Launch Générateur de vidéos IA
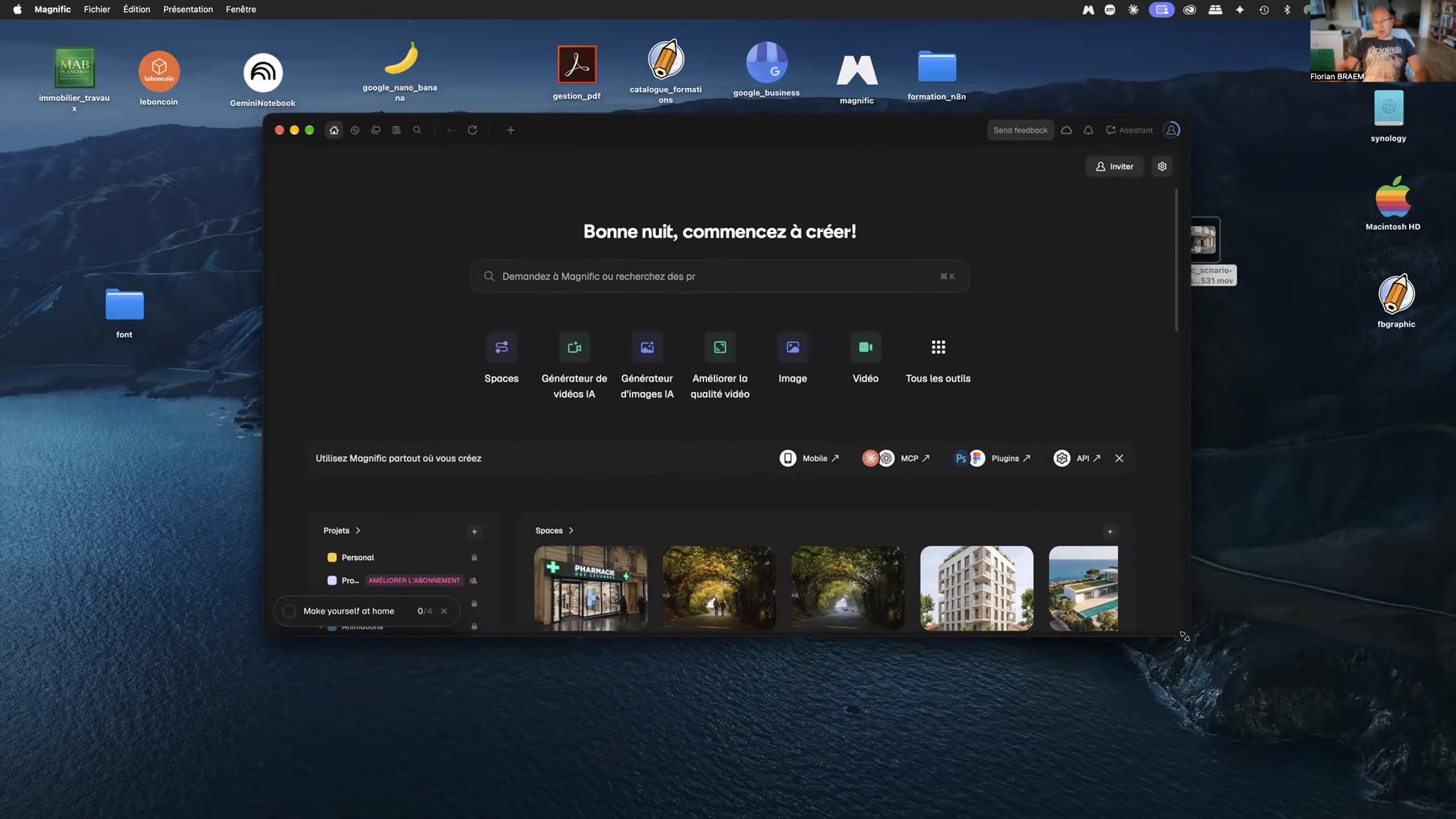The image size is (1456, 819). click(x=574, y=365)
